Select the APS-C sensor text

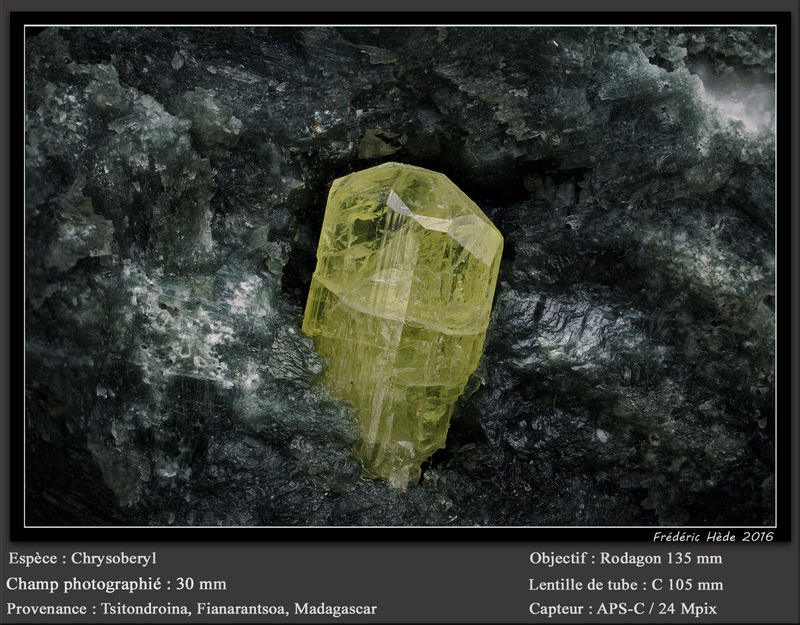pyautogui.click(x=620, y=609)
